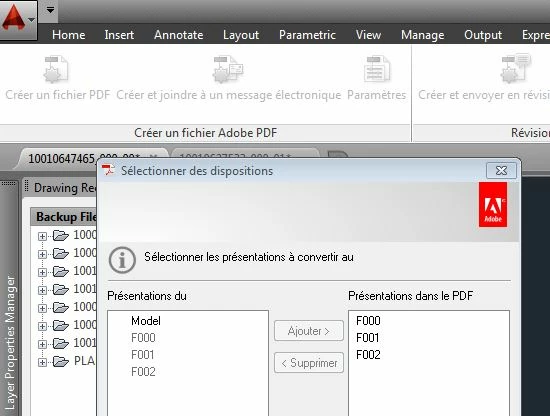Screen dimensions: 550x416
Task: Select greyed F002 in left presentations list
Action: (143, 371)
